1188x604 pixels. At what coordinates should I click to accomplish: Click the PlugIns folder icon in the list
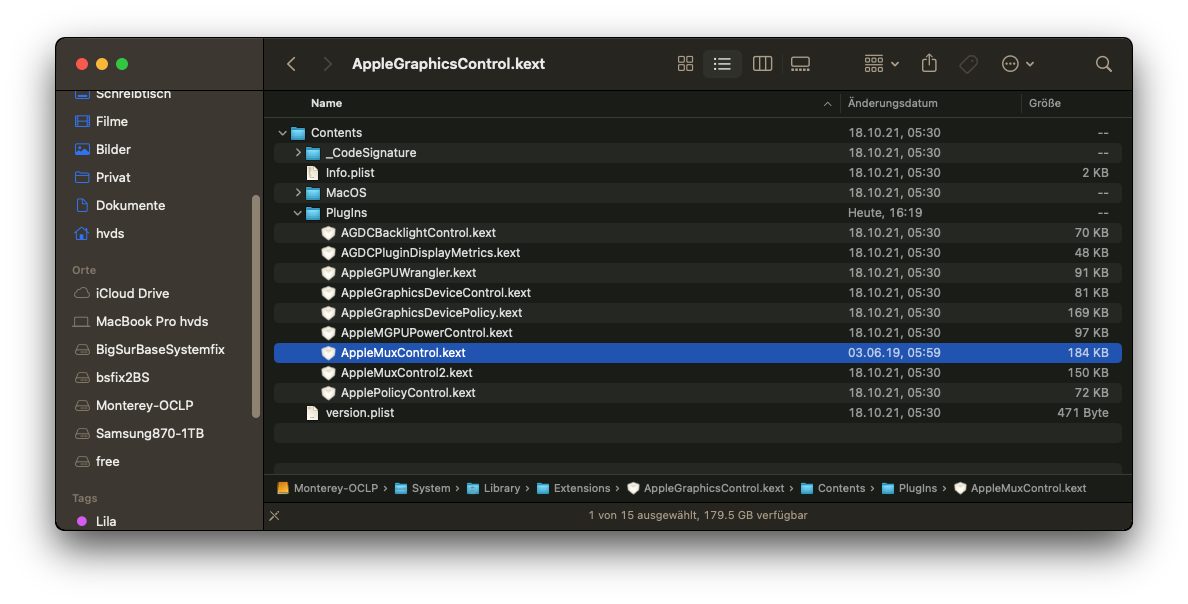click(313, 213)
